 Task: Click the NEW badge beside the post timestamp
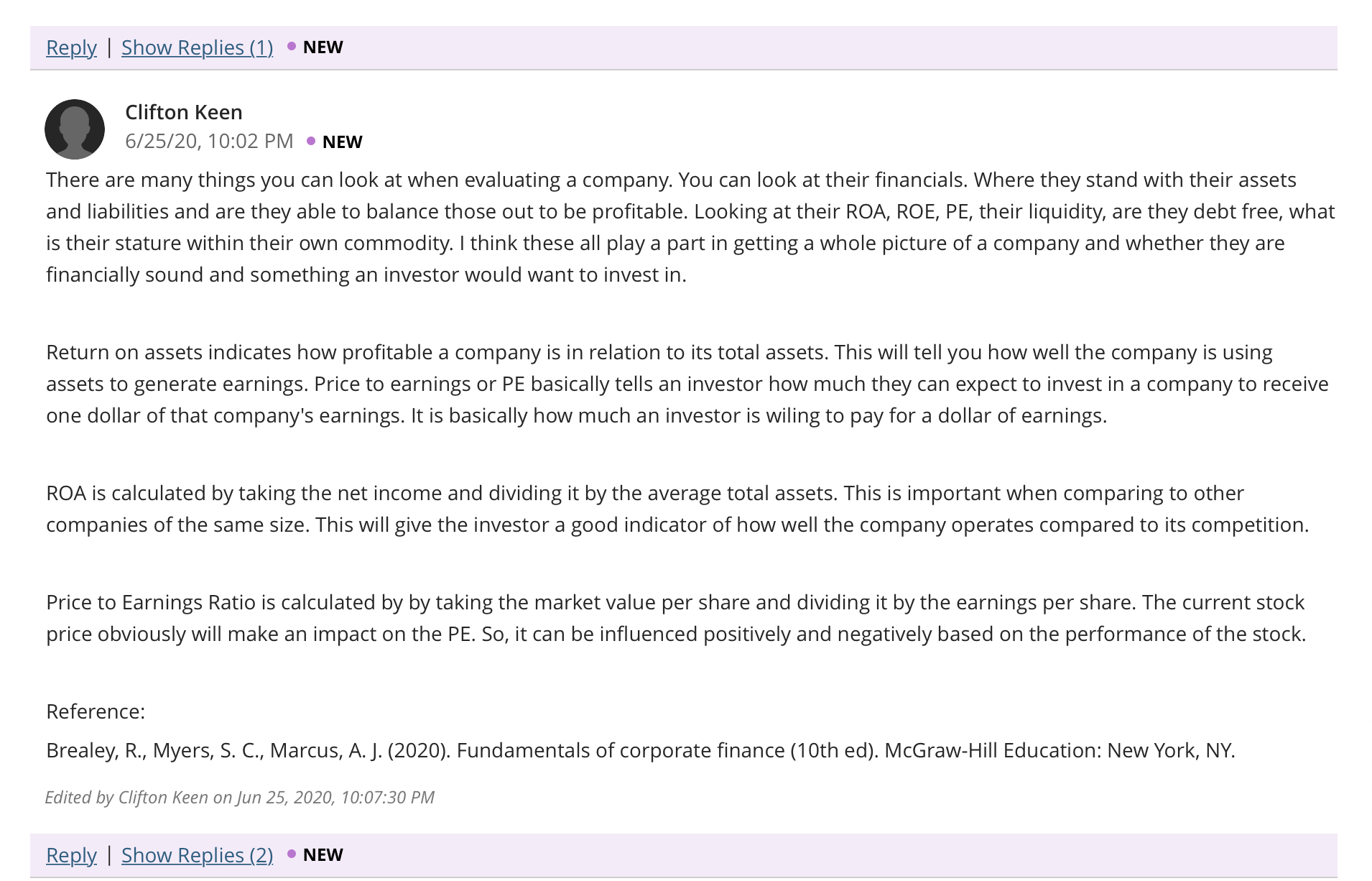click(343, 142)
